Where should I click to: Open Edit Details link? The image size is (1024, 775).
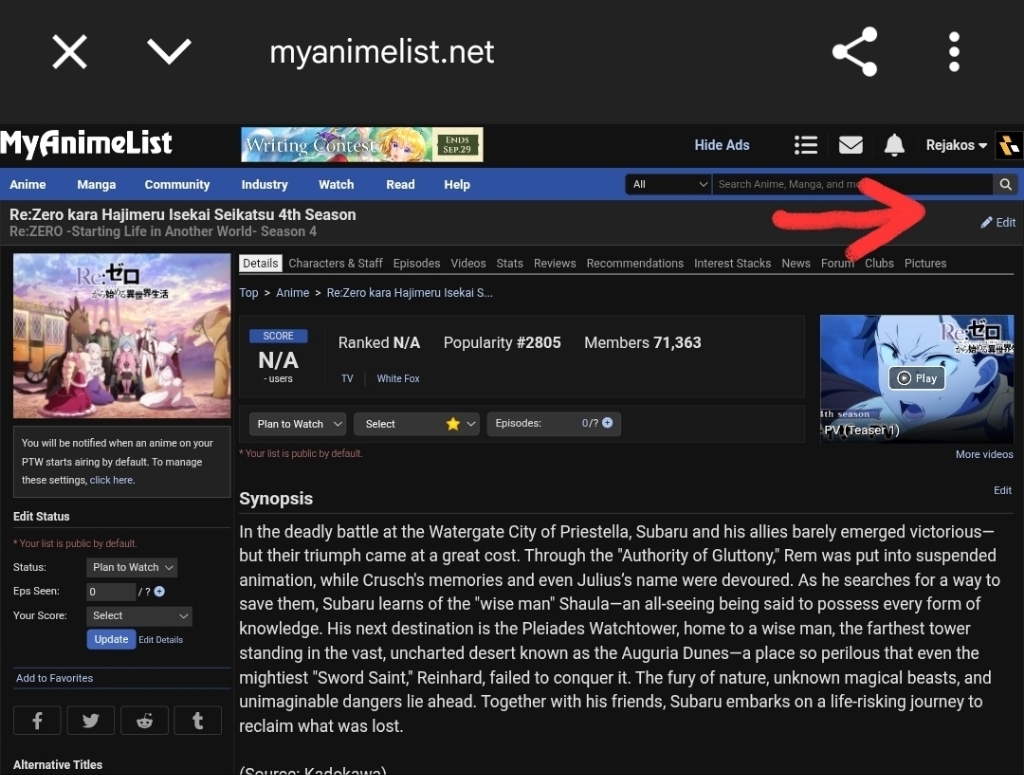(x=161, y=640)
